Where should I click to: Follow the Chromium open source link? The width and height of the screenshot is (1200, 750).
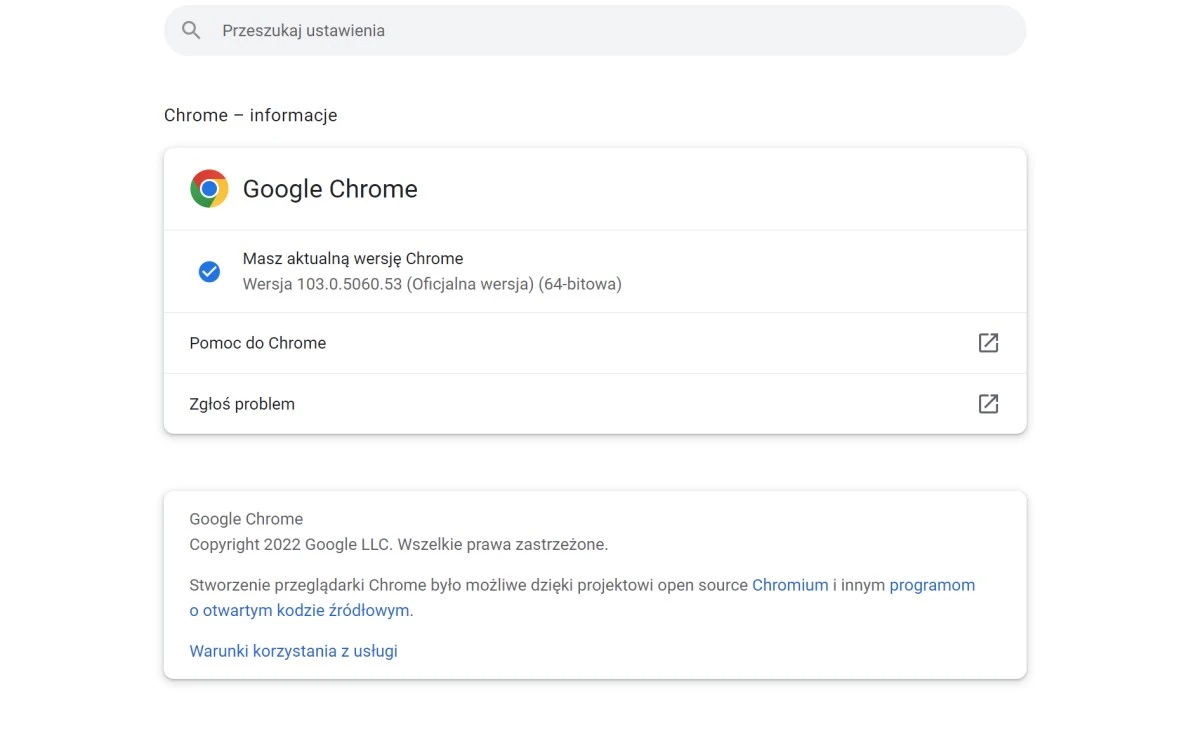coord(790,585)
